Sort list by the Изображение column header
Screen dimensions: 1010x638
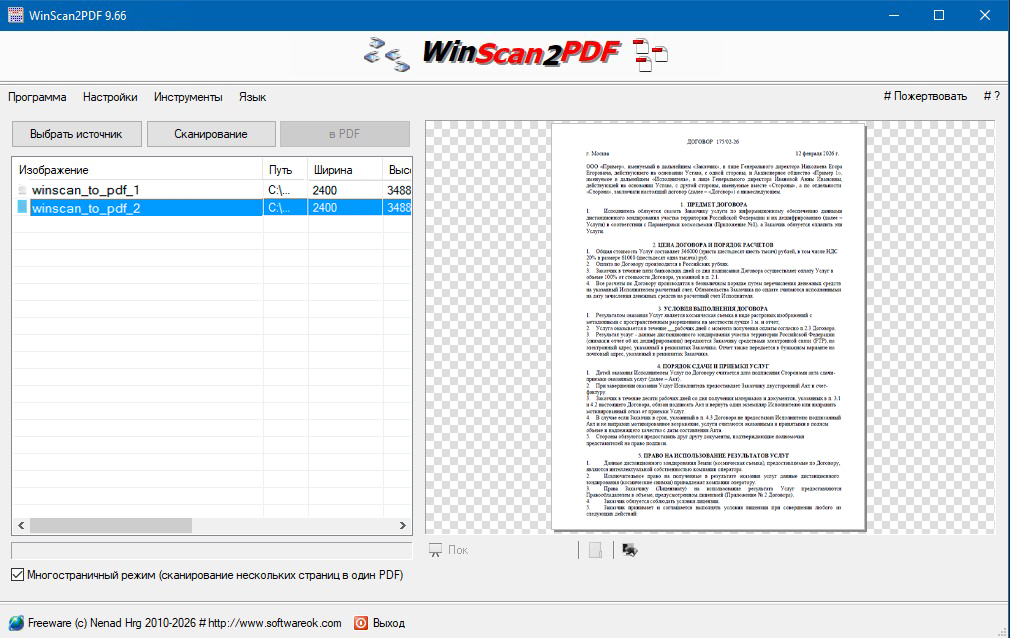click(x=137, y=170)
